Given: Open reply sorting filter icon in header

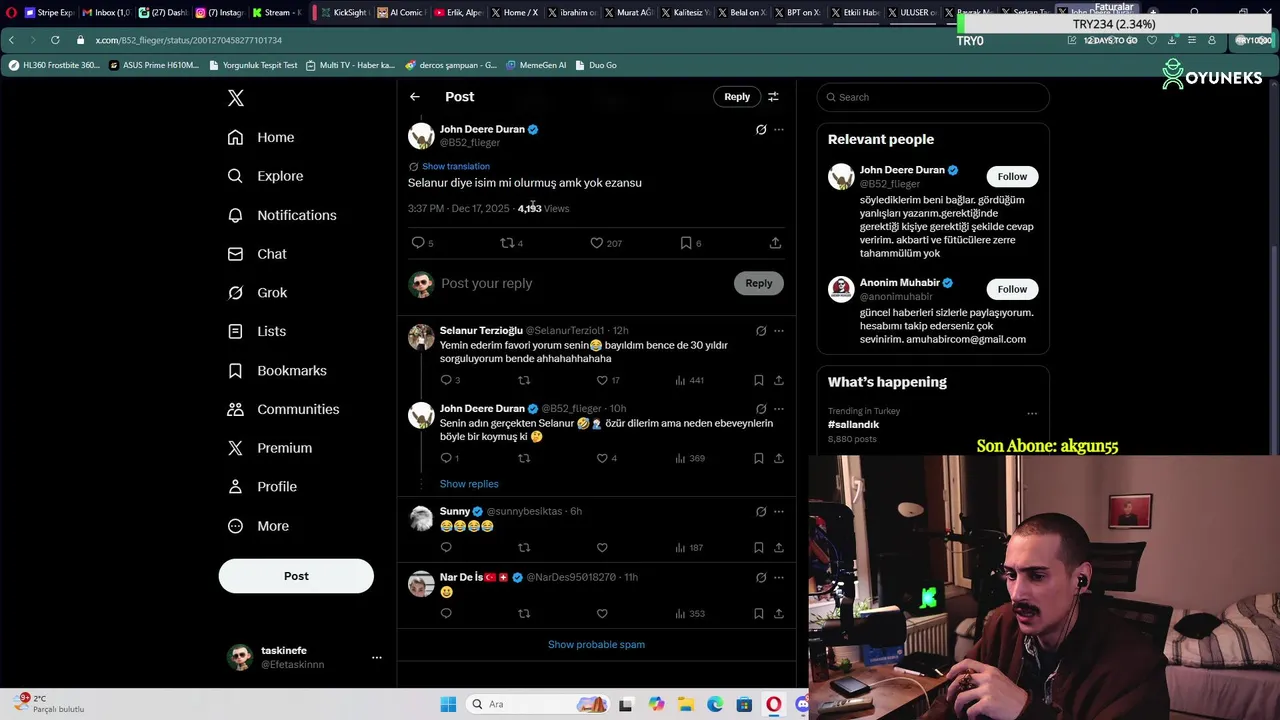Looking at the screenshot, I should tap(773, 97).
